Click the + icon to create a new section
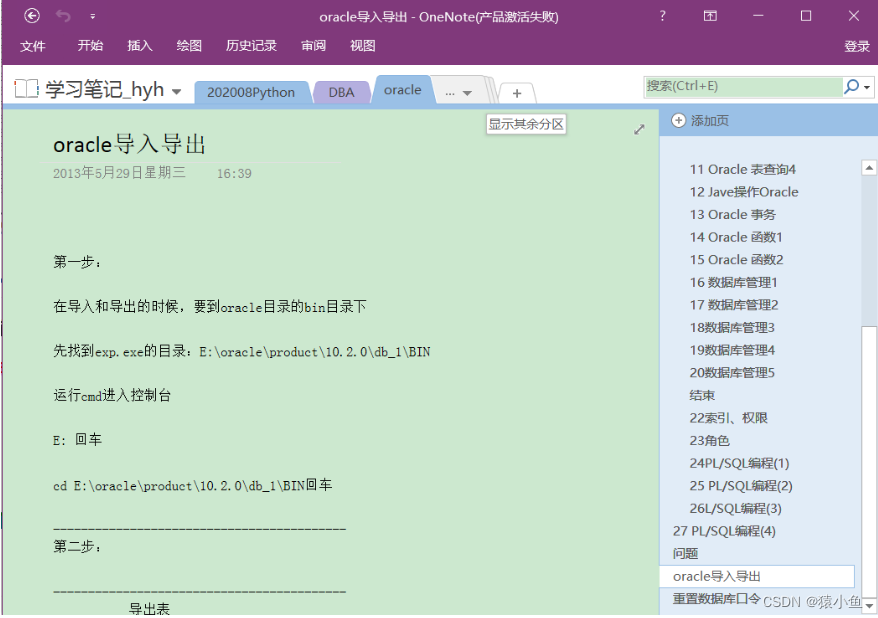878x618 pixels. (516, 92)
